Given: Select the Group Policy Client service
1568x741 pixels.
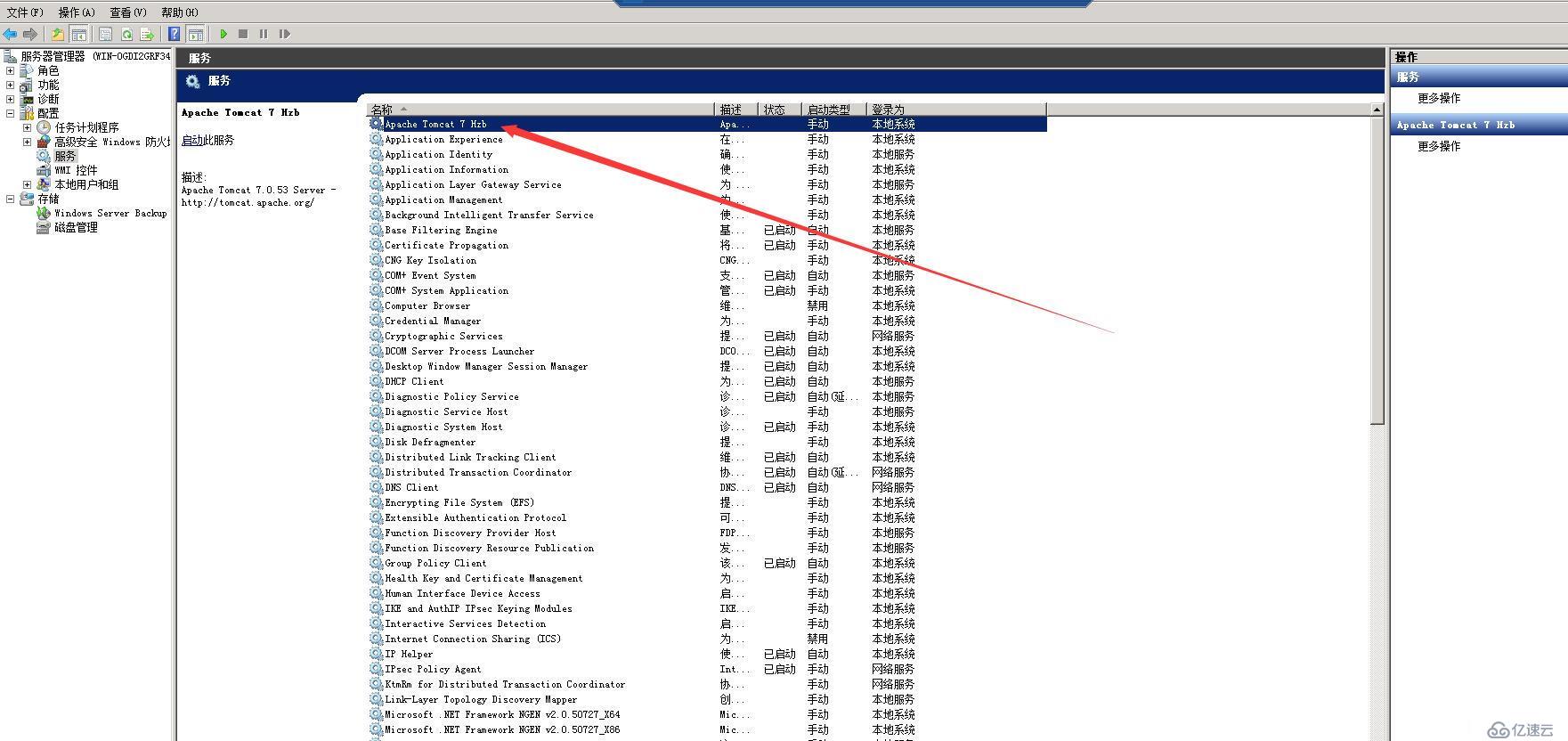Looking at the screenshot, I should (708, 563).
